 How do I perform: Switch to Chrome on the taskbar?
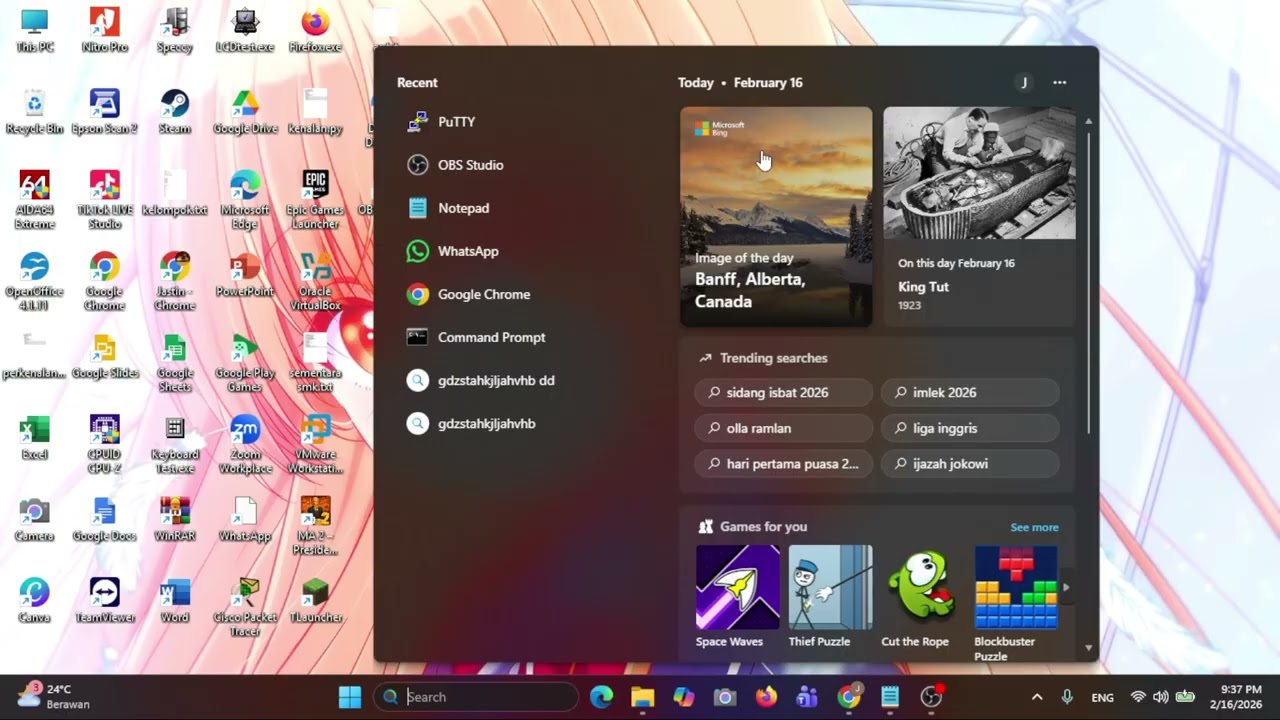point(849,697)
